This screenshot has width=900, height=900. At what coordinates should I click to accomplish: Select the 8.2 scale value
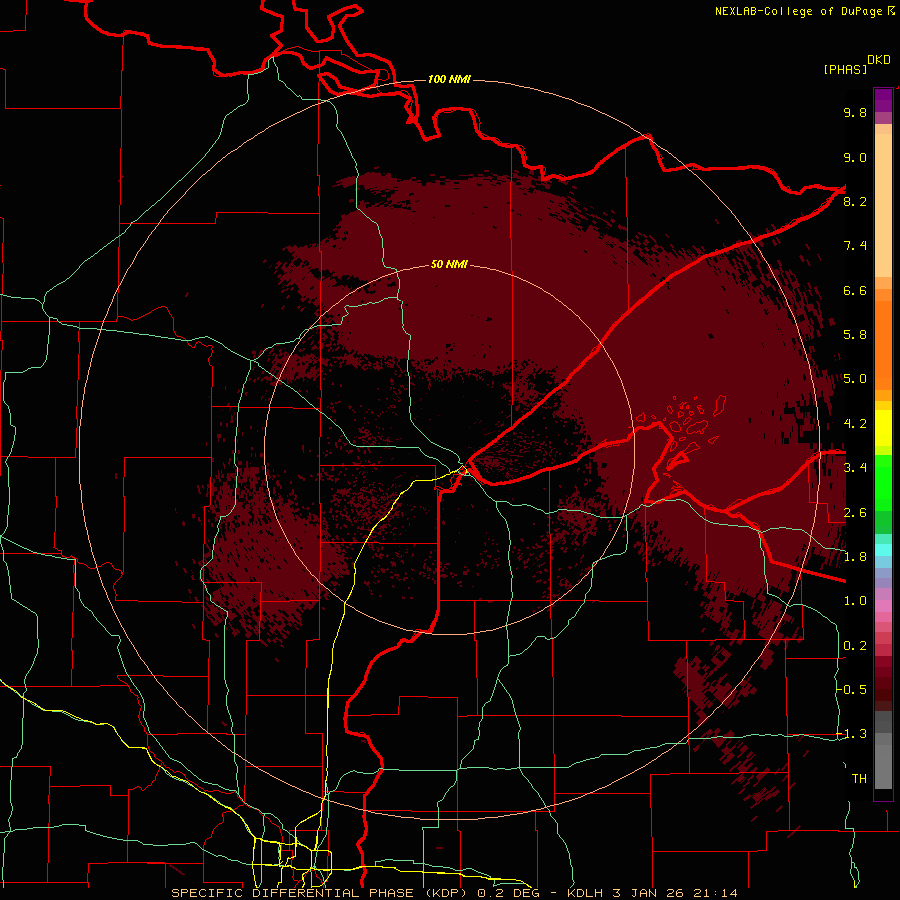pyautogui.click(x=855, y=201)
